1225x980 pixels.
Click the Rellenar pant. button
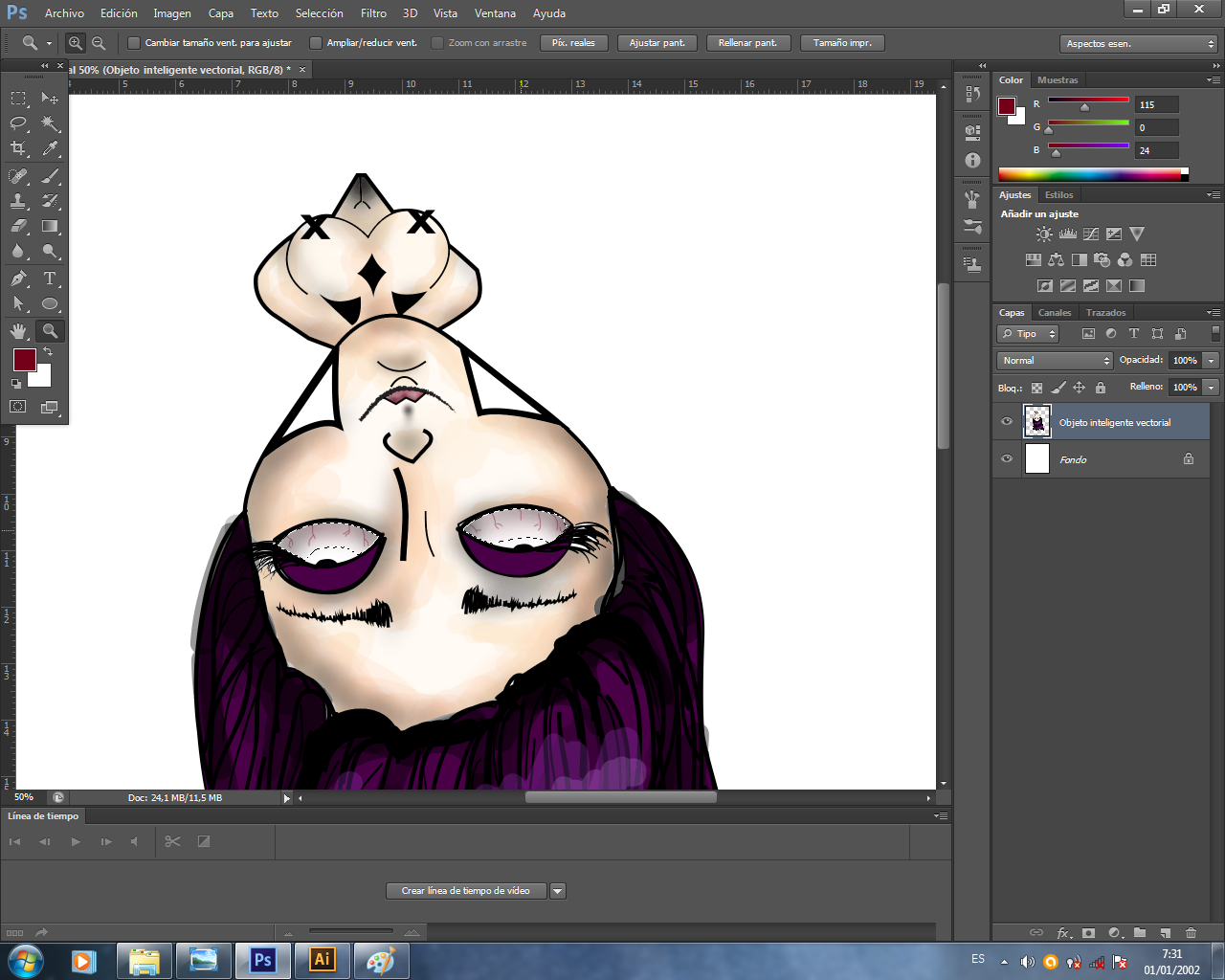tap(747, 43)
